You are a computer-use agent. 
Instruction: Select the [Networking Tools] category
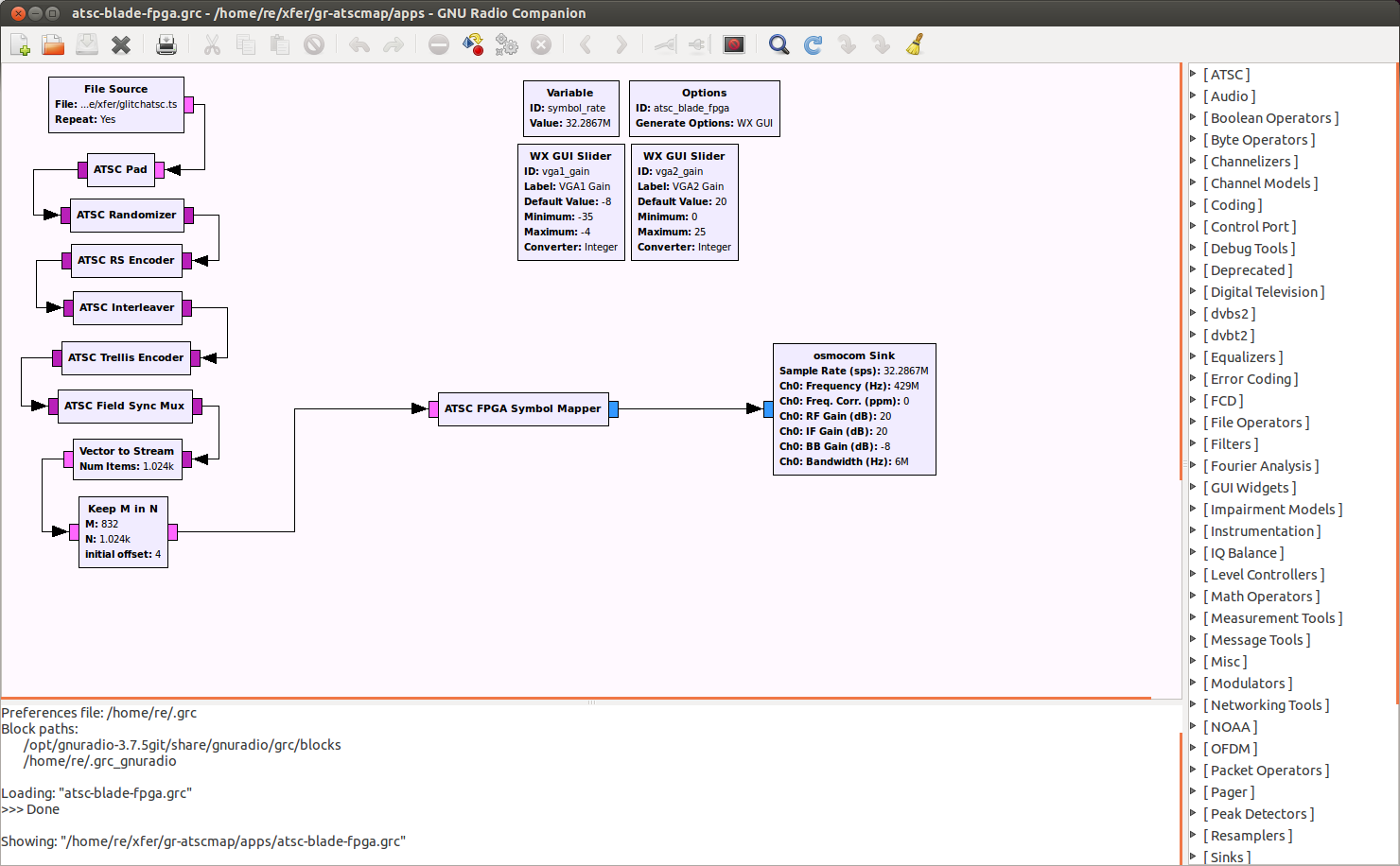[x=1266, y=705]
